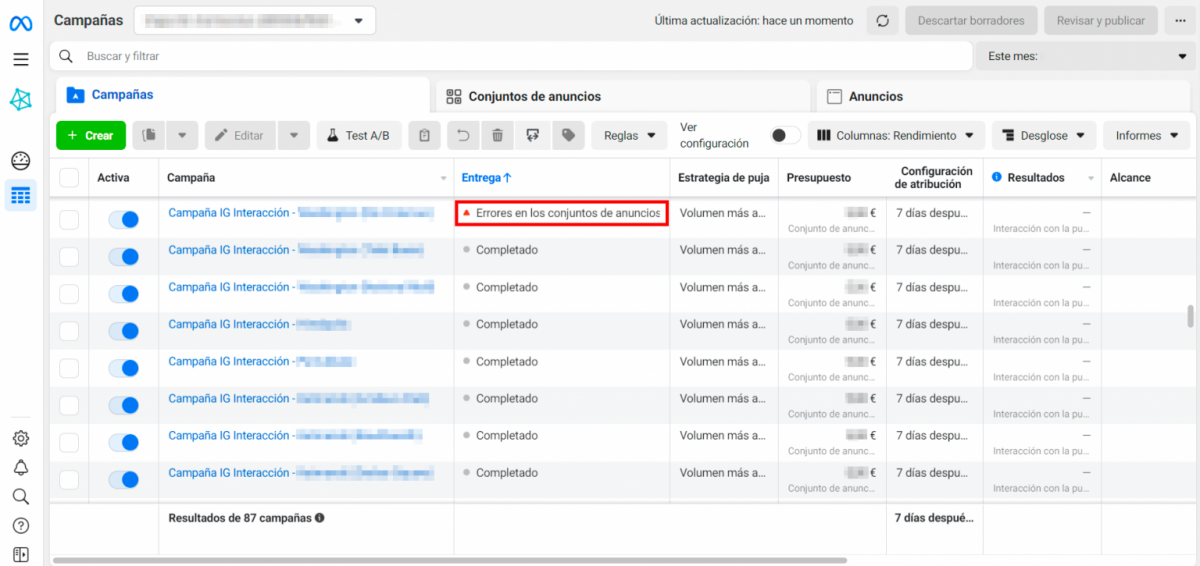This screenshot has width=1200, height=566.
Task: Click the Activa column header
Action: pos(113,178)
